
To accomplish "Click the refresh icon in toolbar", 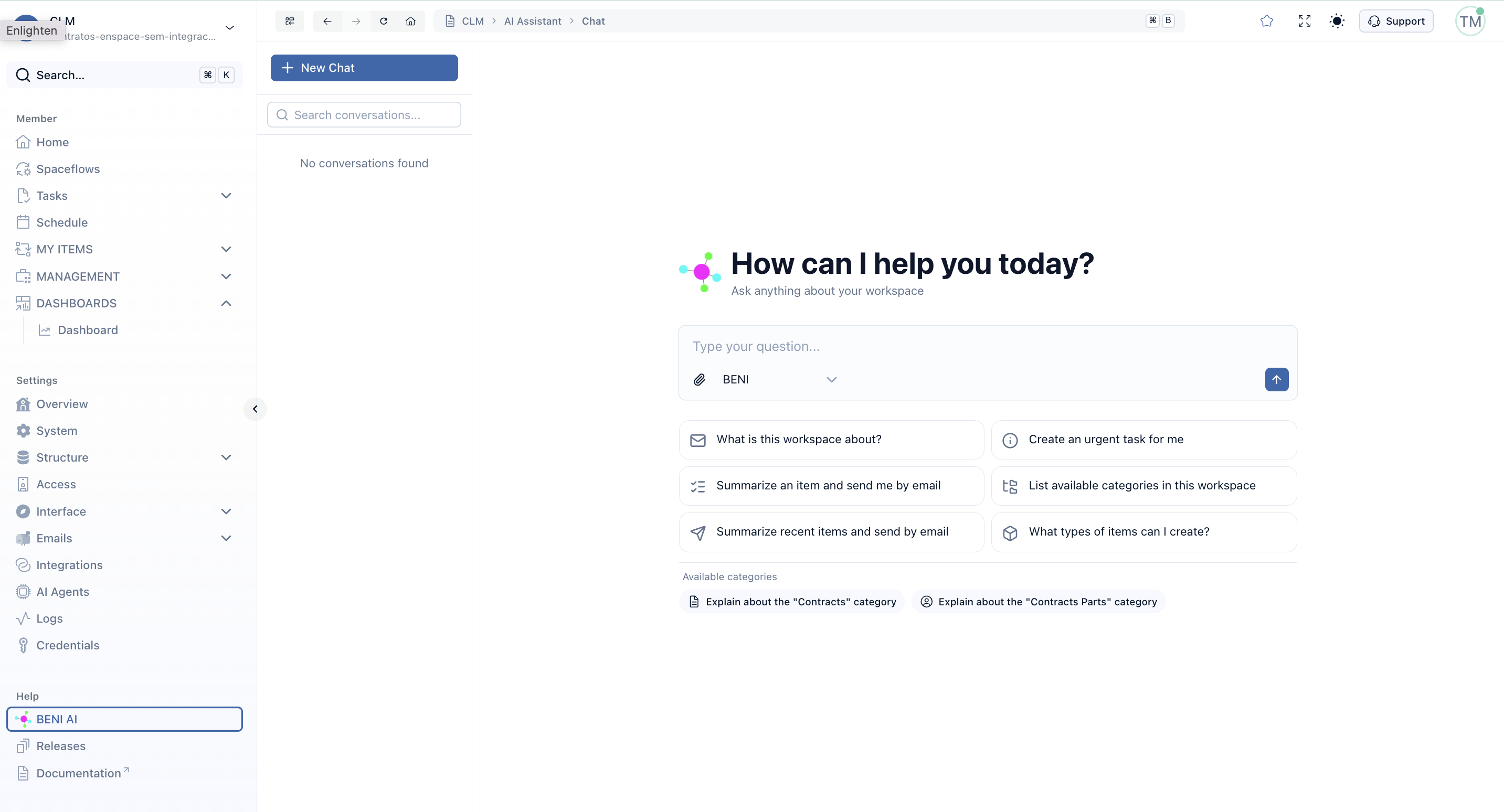I will click(x=384, y=21).
